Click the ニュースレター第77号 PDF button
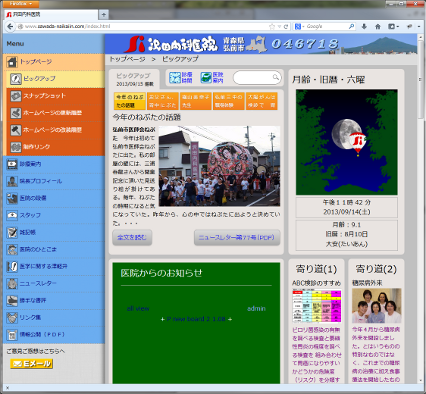 (x=237, y=238)
